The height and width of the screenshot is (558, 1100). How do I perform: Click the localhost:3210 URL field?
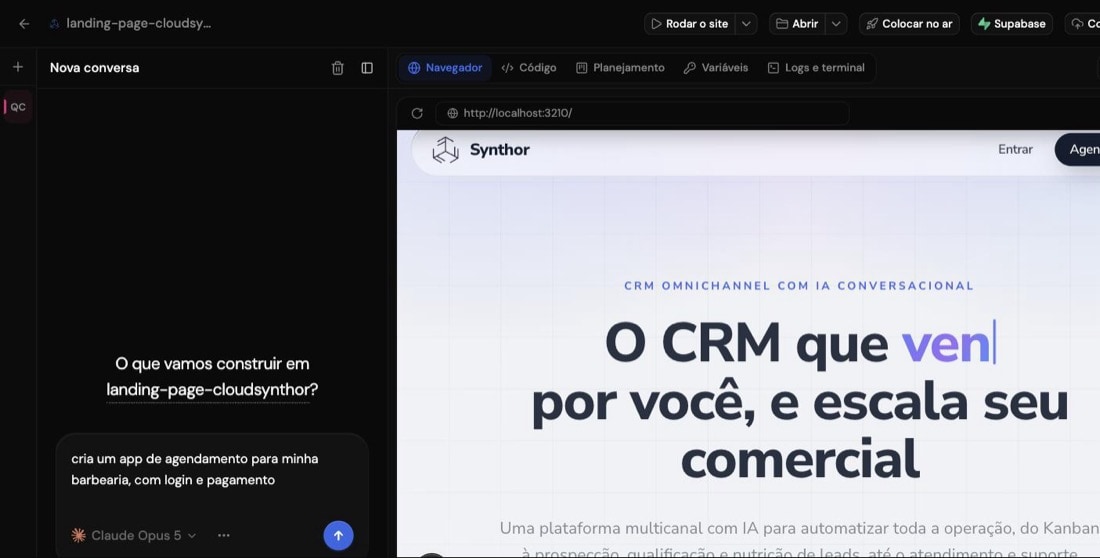click(x=642, y=113)
